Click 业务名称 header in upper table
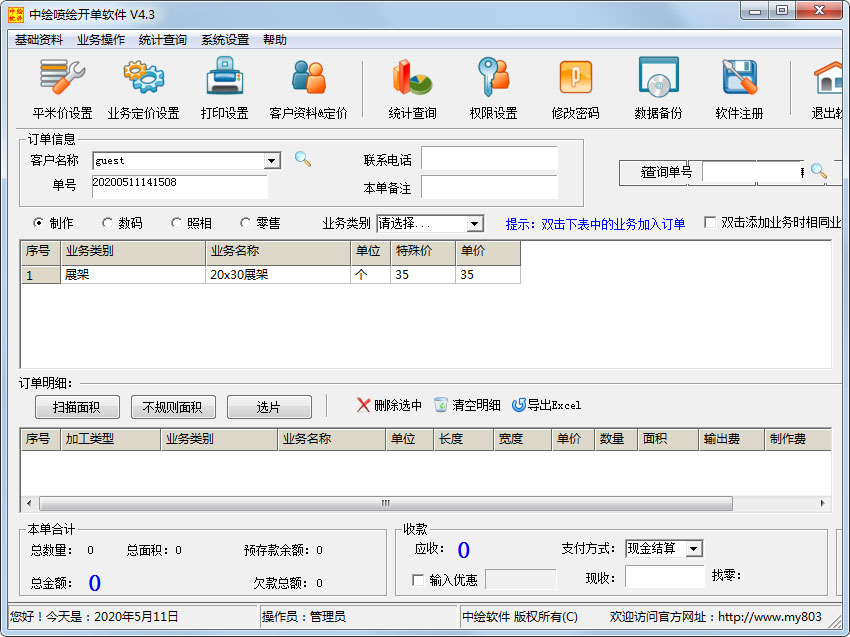 coord(278,251)
